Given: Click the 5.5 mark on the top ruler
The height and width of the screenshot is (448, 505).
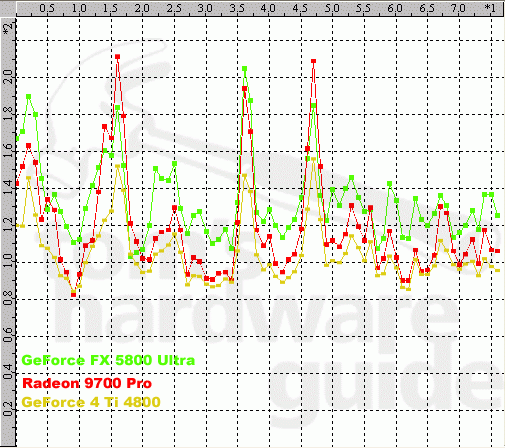Looking at the screenshot, I should coord(363,8).
